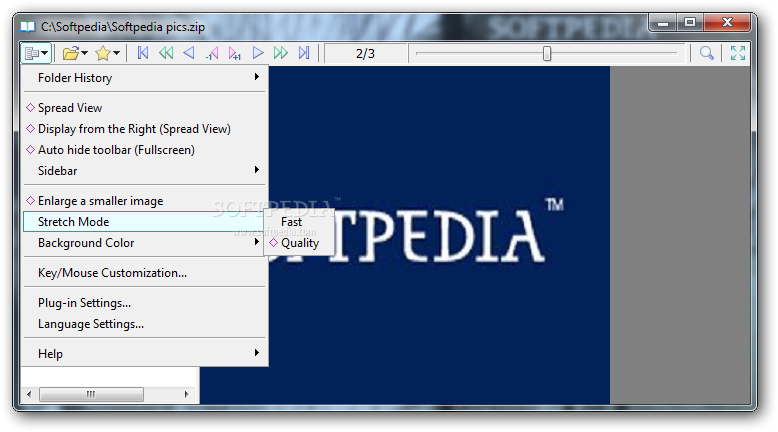Viewport: 778px width, 432px height.
Task: Skip backward with the green double-left arrow
Action: click(166, 53)
